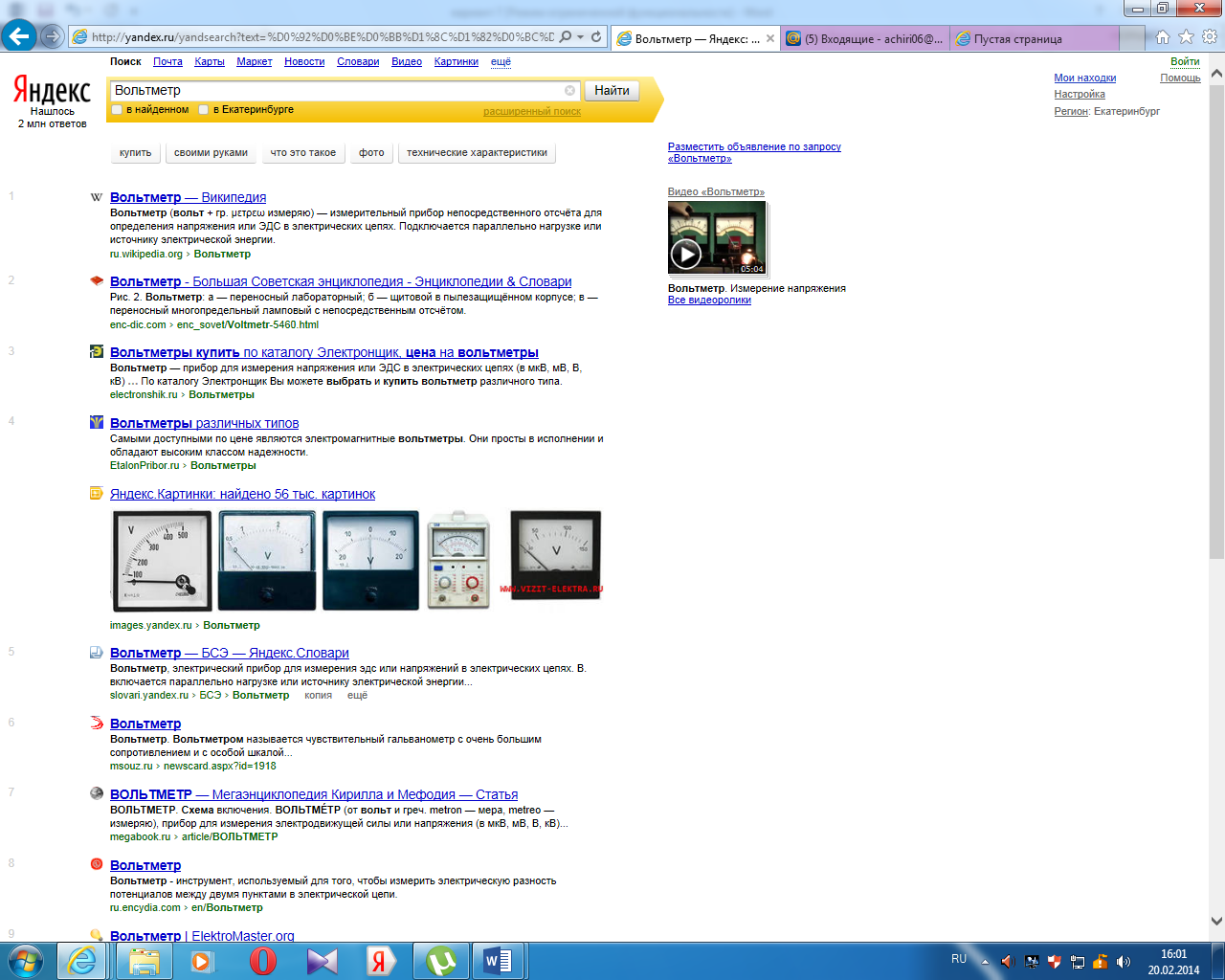The height and width of the screenshot is (980, 1225).
Task: Click the своими руками suggestion button
Action: (x=211, y=153)
